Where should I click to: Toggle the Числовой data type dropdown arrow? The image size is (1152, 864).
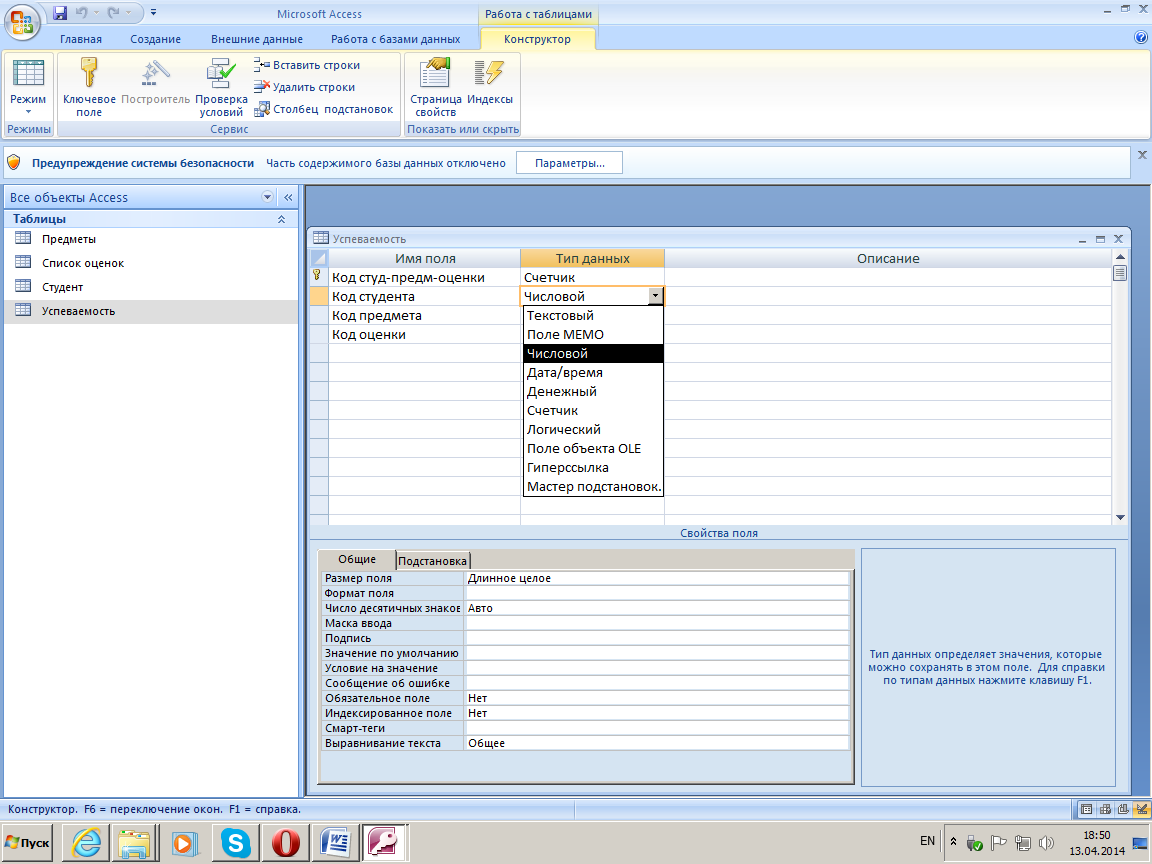[x=655, y=296]
